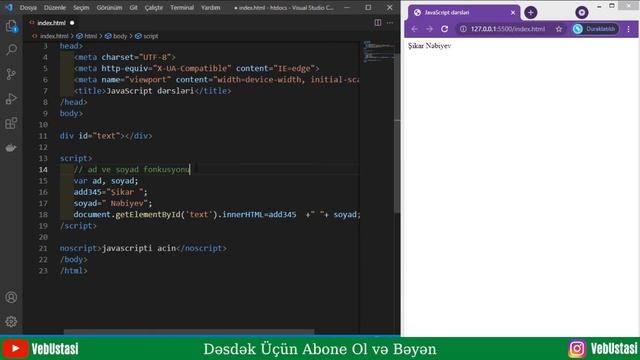Image resolution: width=640 pixels, height=360 pixels.
Task: Click the VS Code logo icon
Action: [x=9, y=7]
